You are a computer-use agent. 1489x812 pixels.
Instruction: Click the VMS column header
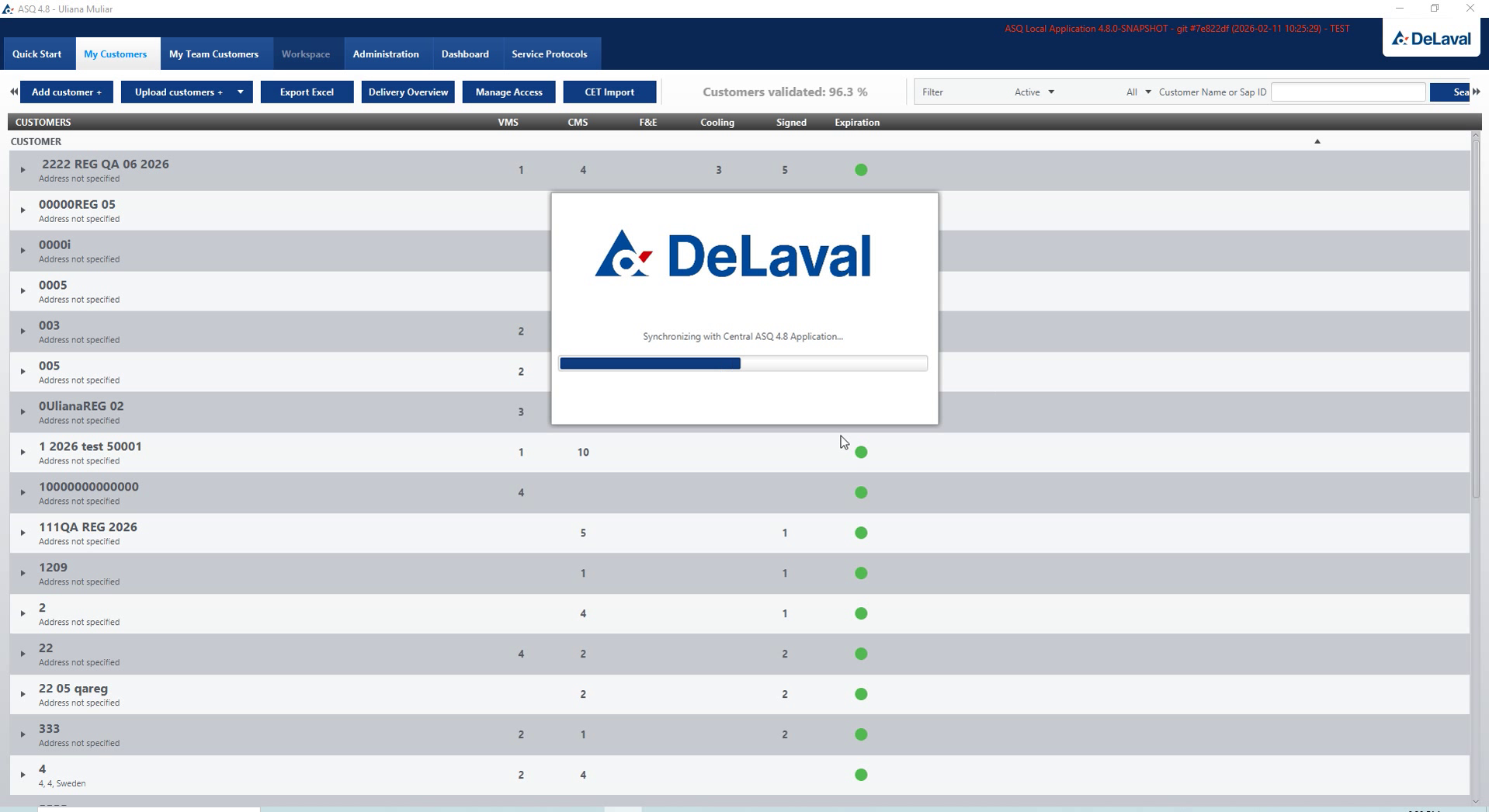(x=508, y=123)
